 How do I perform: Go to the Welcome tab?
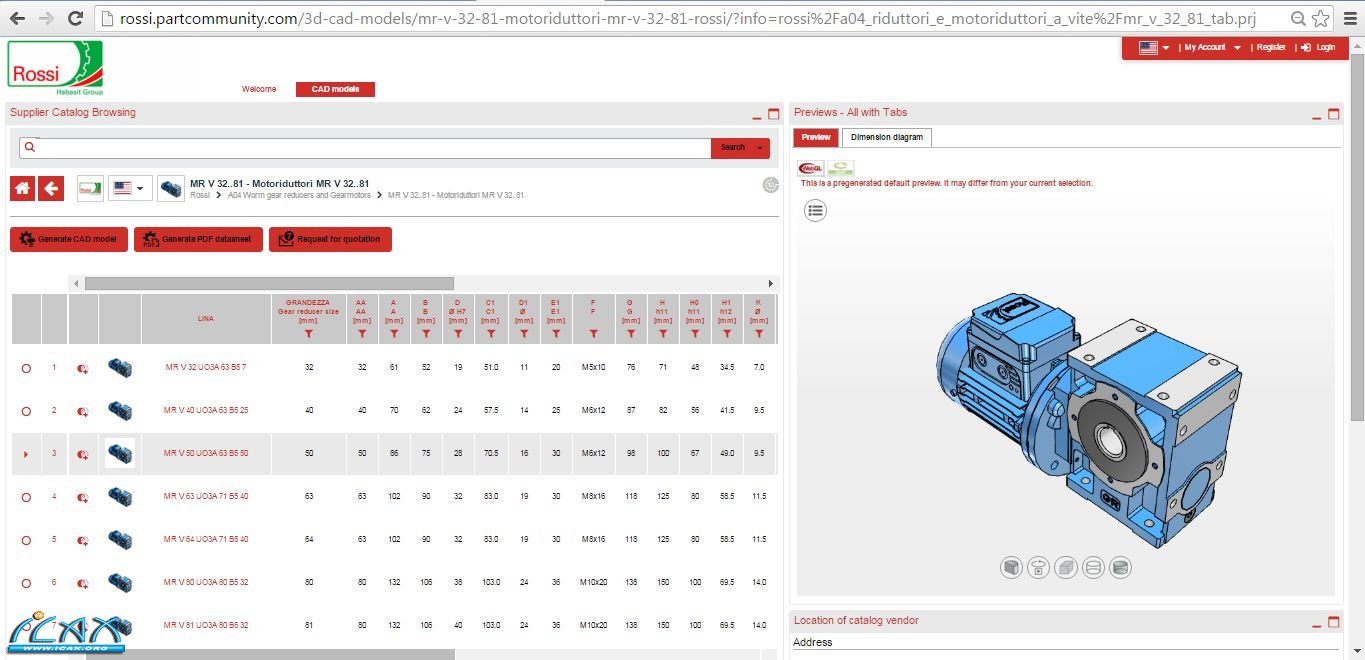tap(259, 89)
